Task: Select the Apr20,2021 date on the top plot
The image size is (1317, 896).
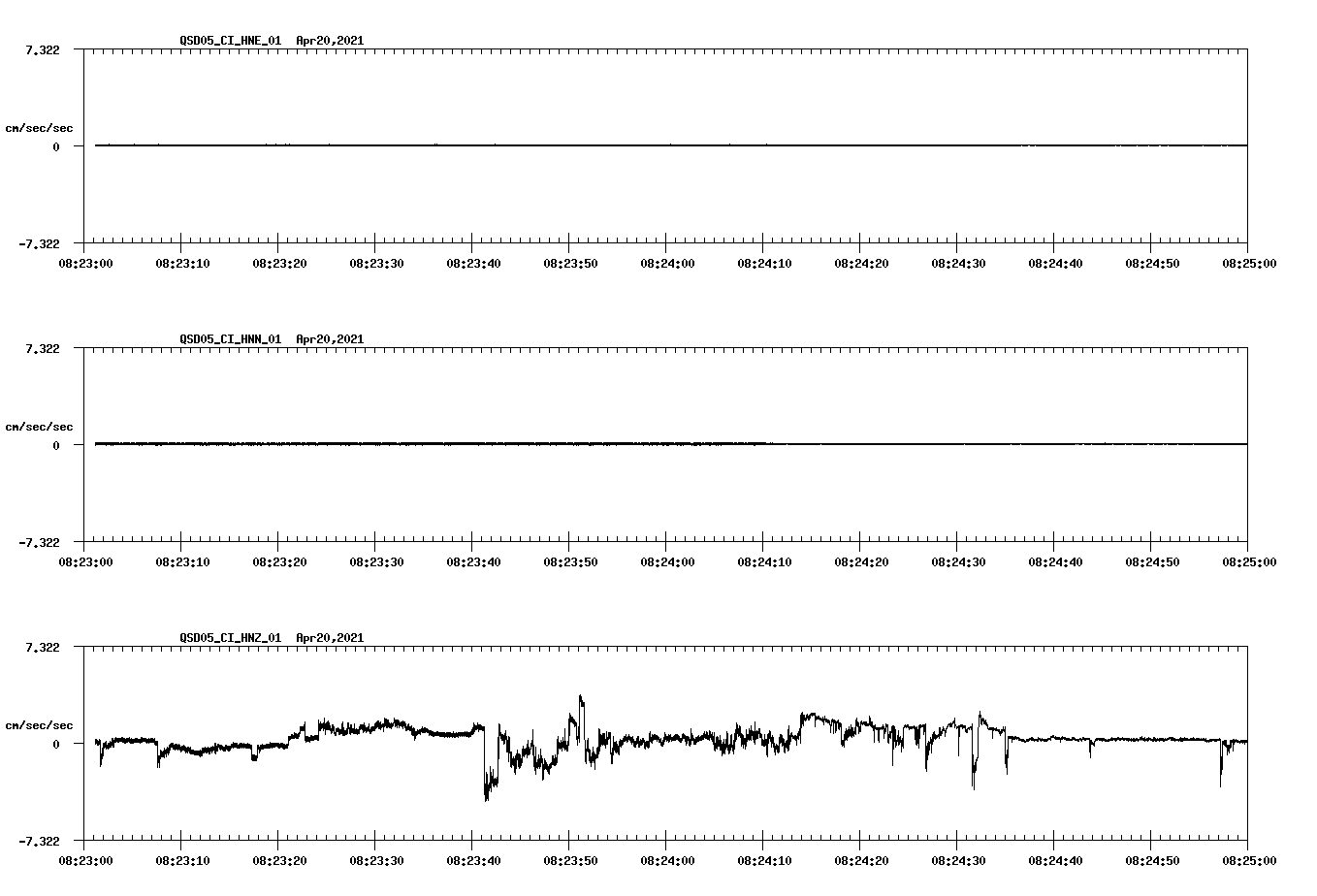Action: click(x=330, y=42)
